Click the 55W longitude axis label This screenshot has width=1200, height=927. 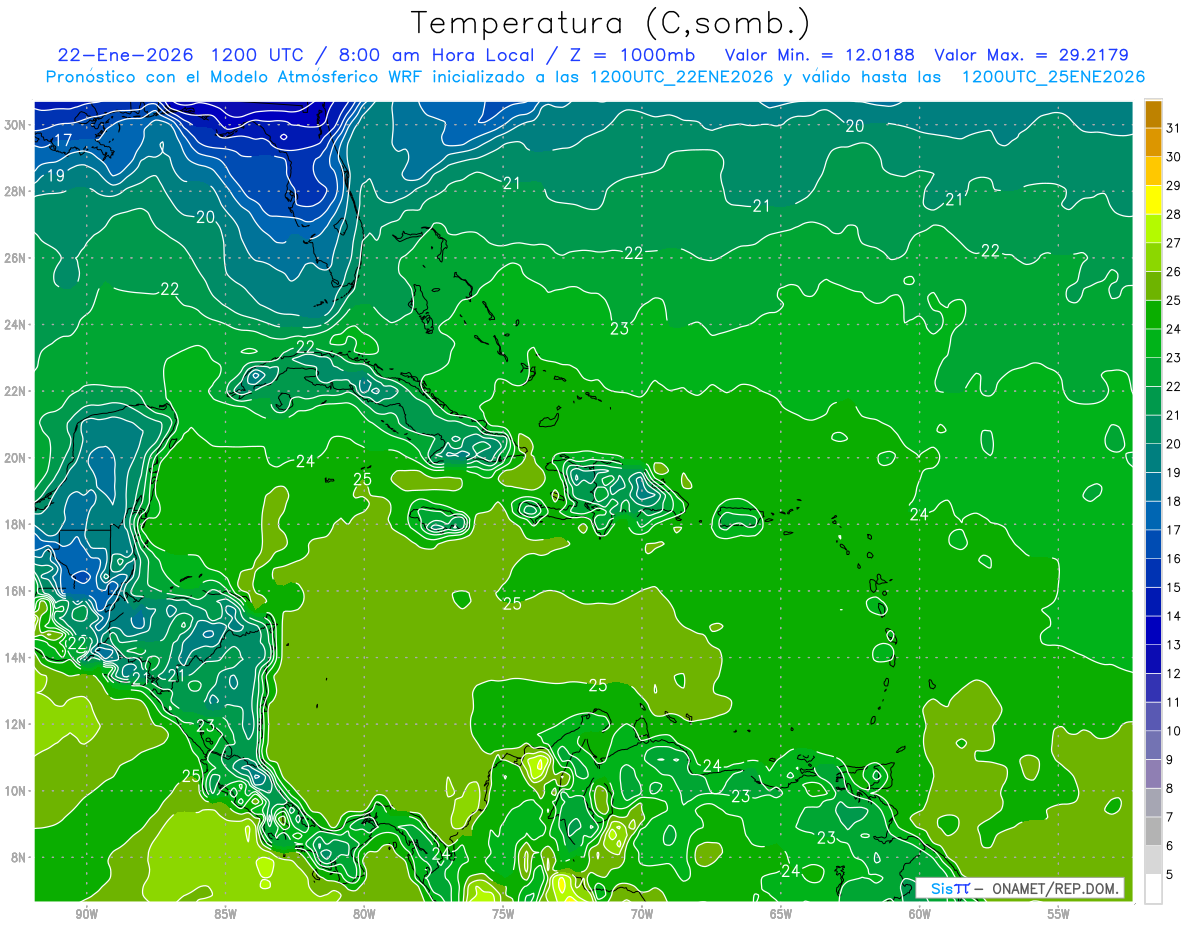(x=1059, y=914)
